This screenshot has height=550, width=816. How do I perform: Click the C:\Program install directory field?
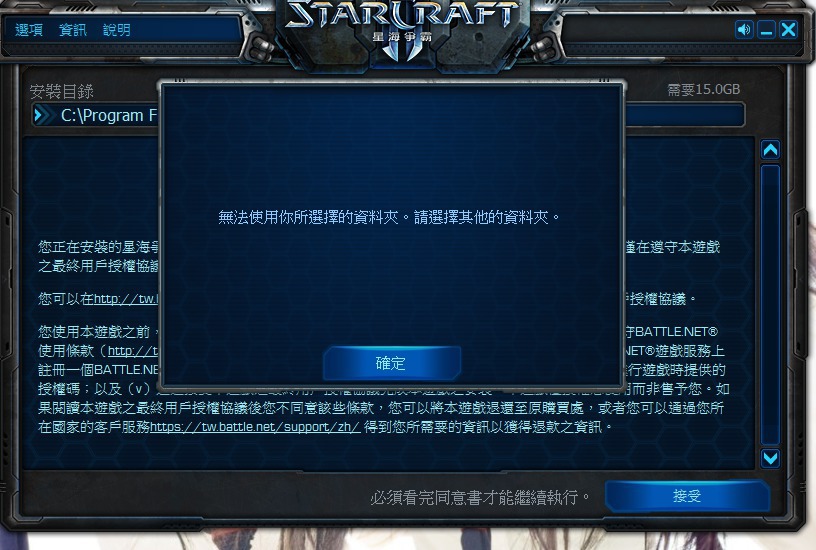pyautogui.click(x=388, y=115)
